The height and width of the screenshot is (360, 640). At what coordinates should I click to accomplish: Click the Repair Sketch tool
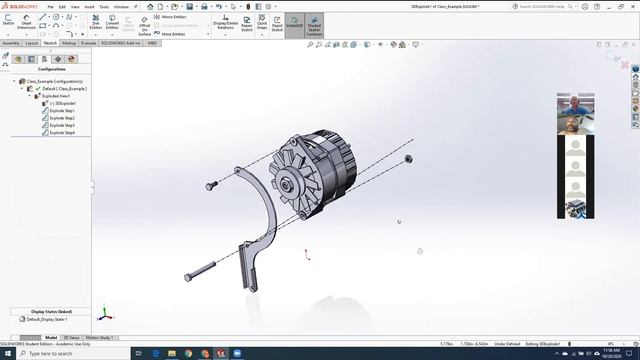(x=247, y=24)
